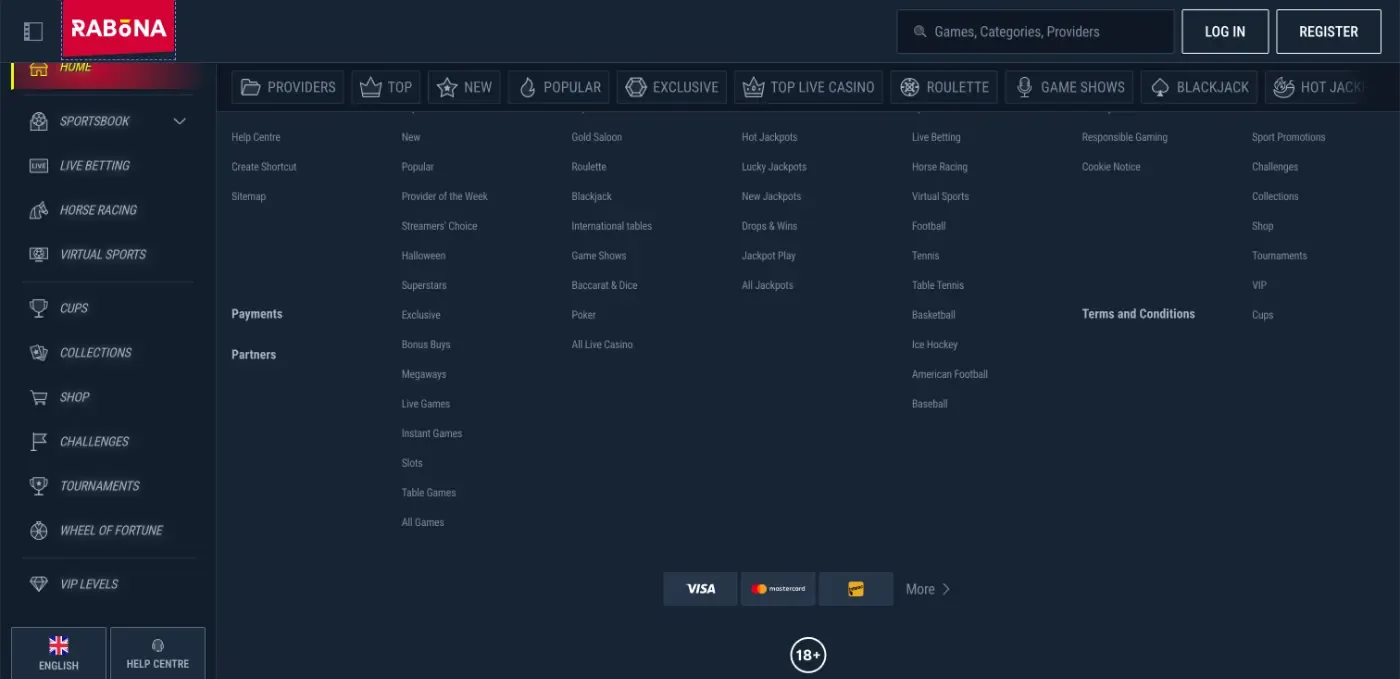Viewport: 1400px width, 679px height.
Task: Click the 18+ age restriction badge
Action: [x=807, y=655]
